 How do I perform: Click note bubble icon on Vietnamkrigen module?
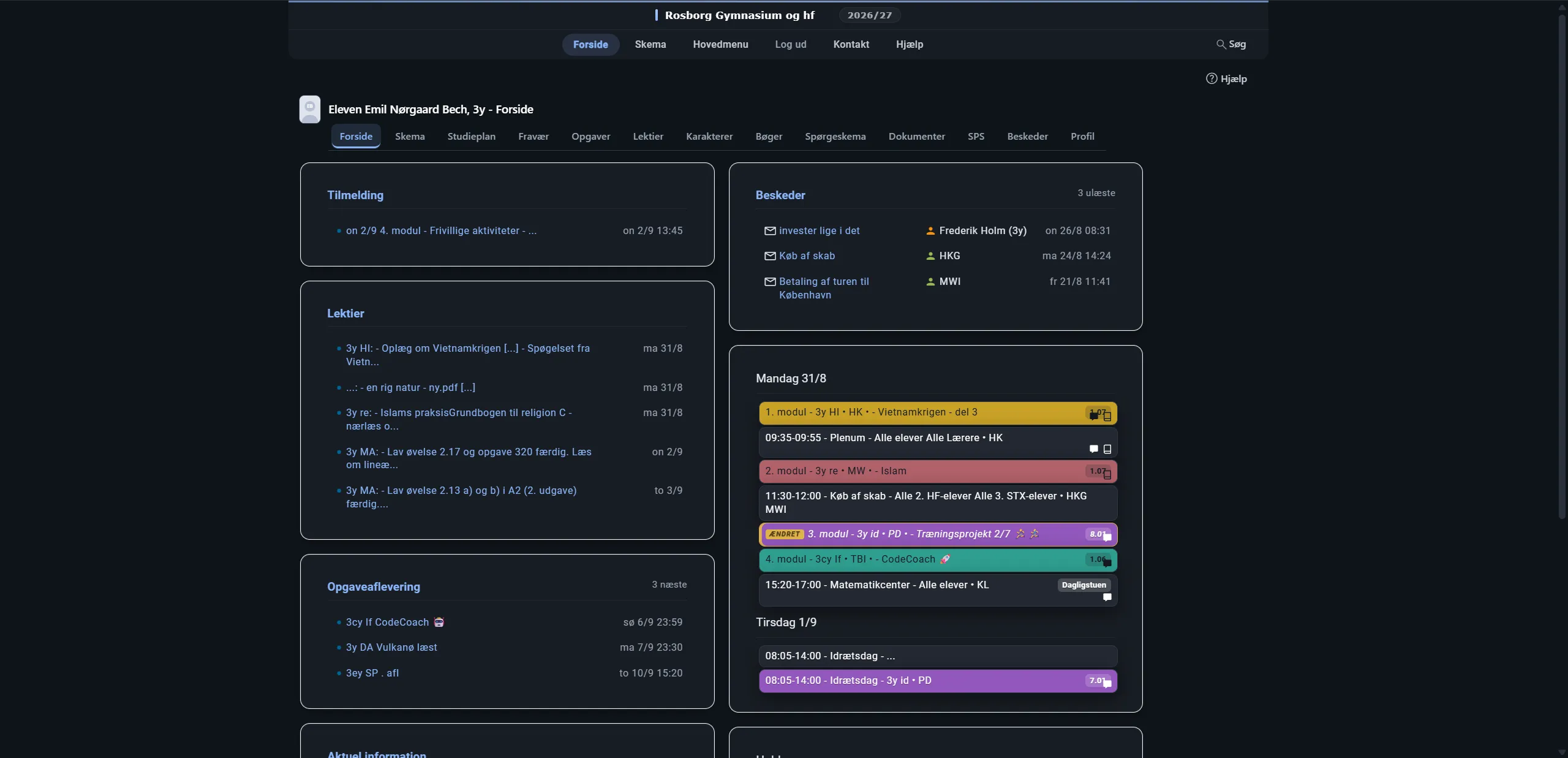pos(1094,417)
